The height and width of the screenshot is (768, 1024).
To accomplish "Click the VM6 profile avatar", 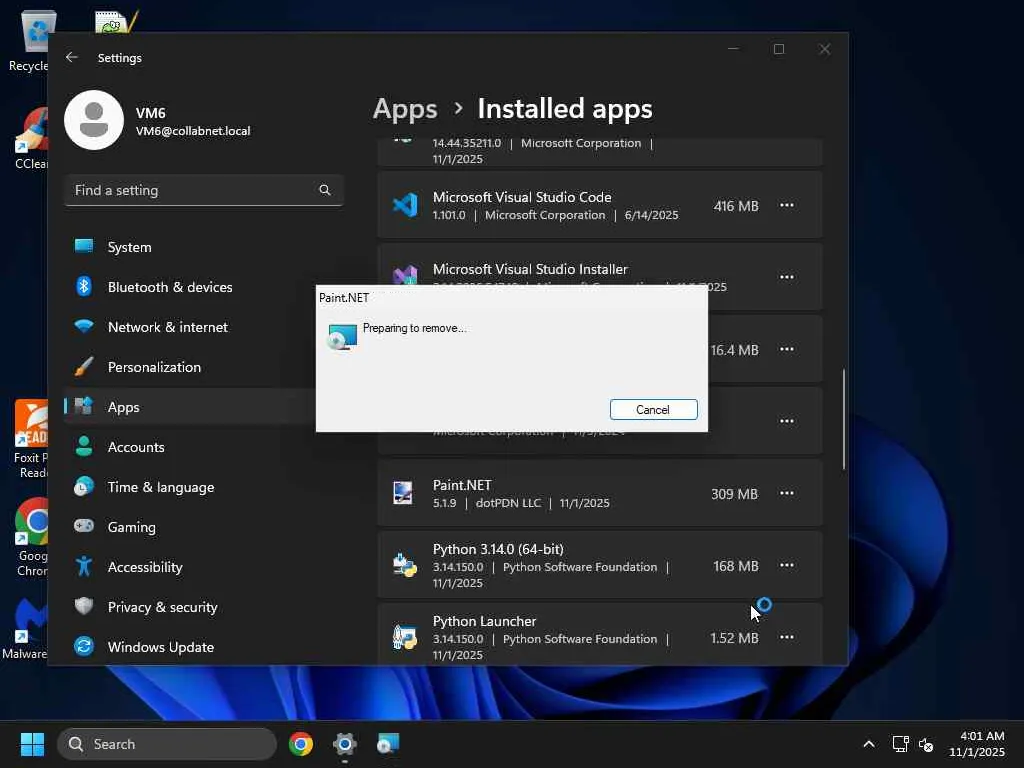I will point(94,120).
